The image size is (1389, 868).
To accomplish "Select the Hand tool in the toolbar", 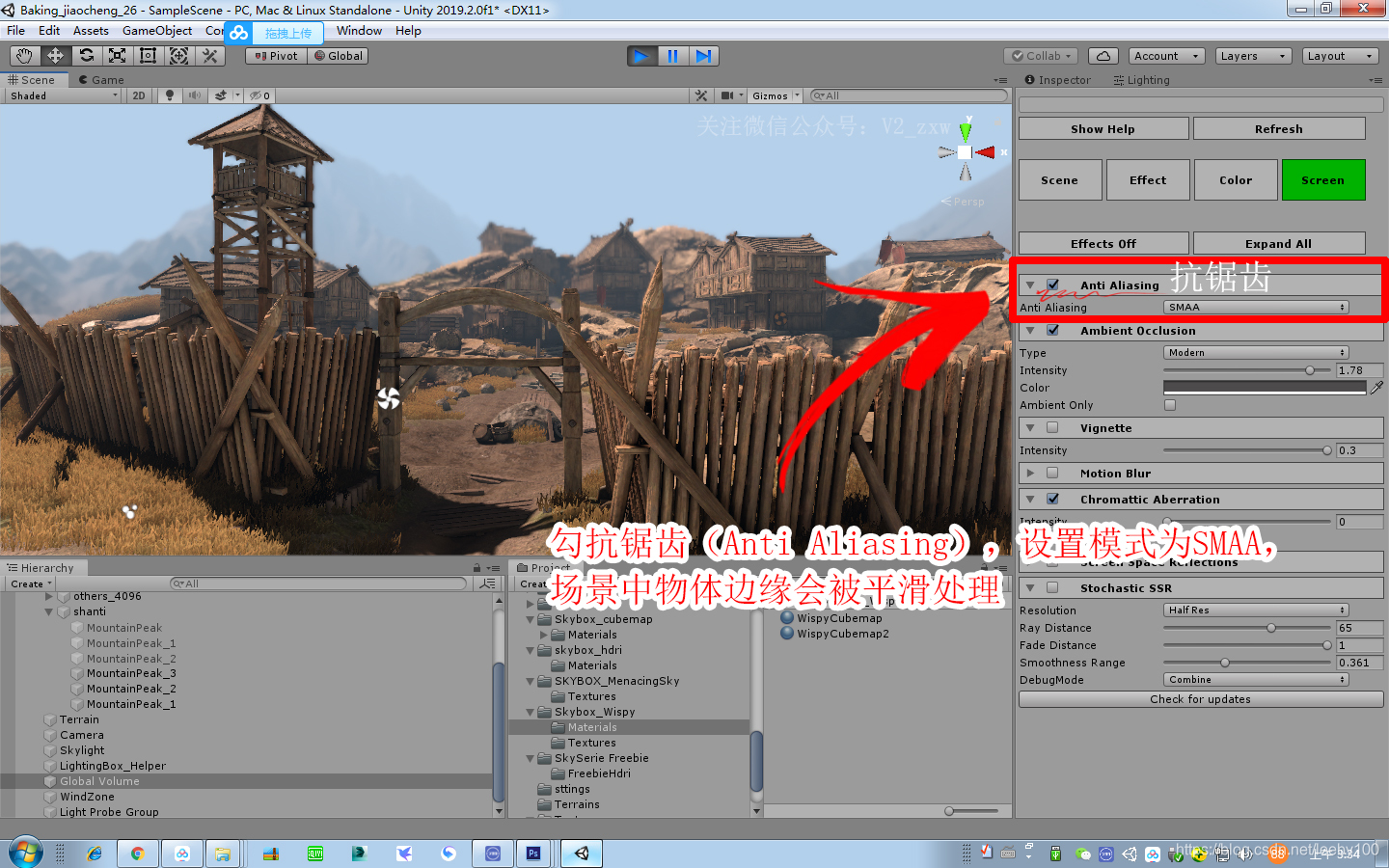I will click(24, 56).
